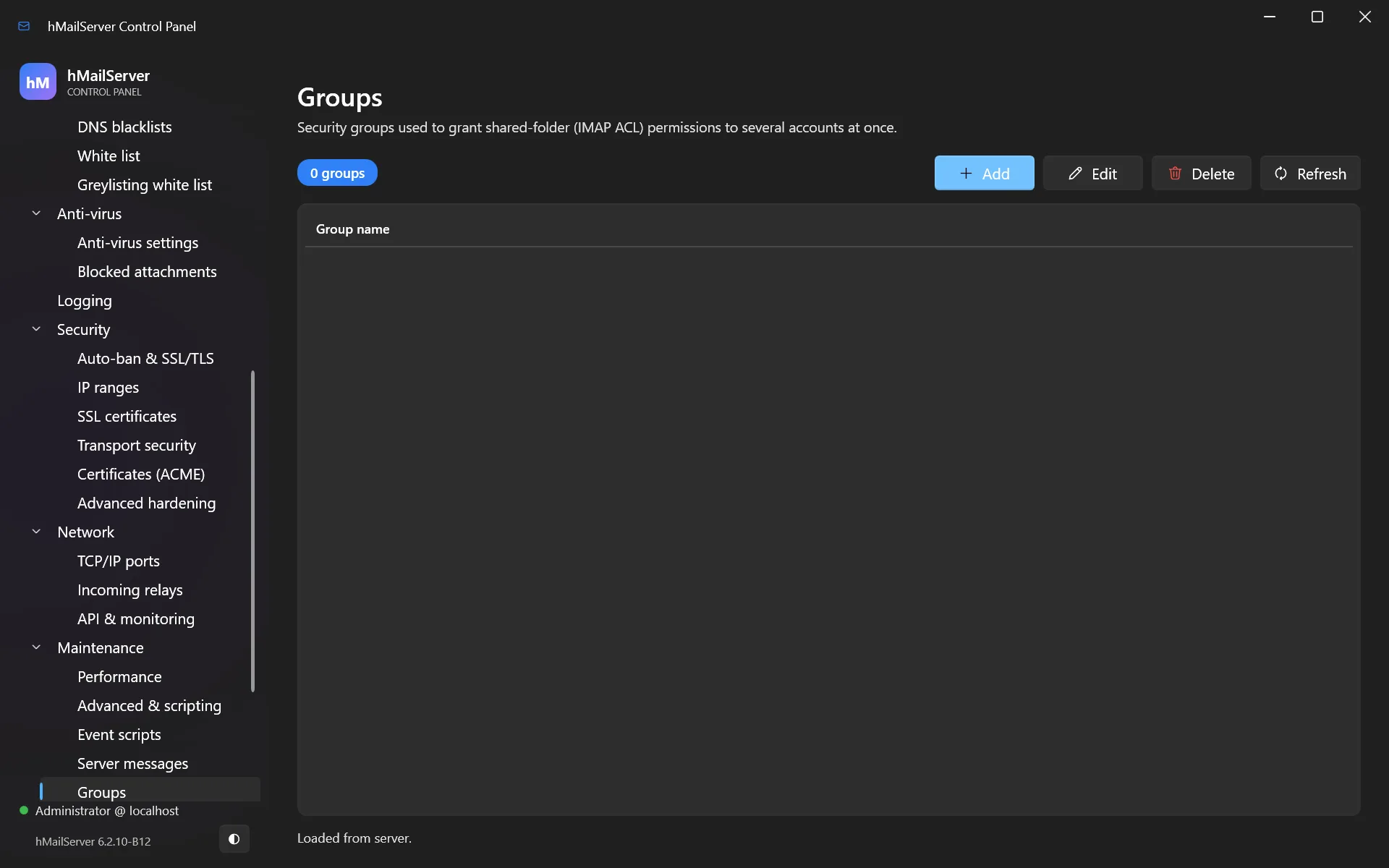Collapse the Maintenance tree chevron

36,647
